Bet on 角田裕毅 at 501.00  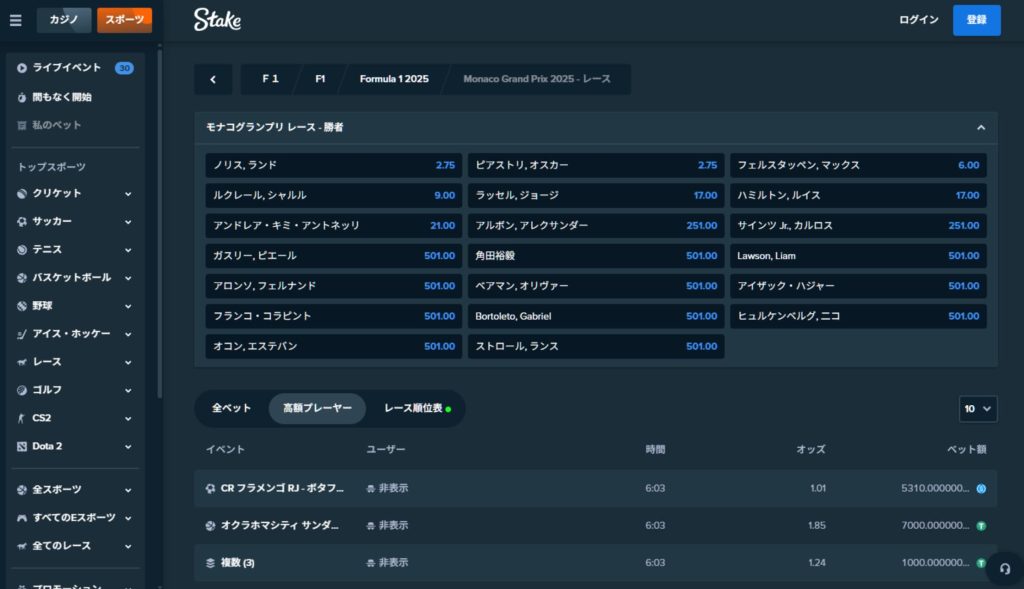[596, 256]
